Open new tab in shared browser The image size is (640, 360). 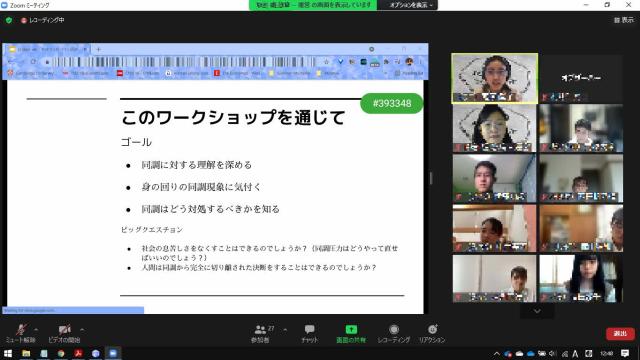[98, 49]
